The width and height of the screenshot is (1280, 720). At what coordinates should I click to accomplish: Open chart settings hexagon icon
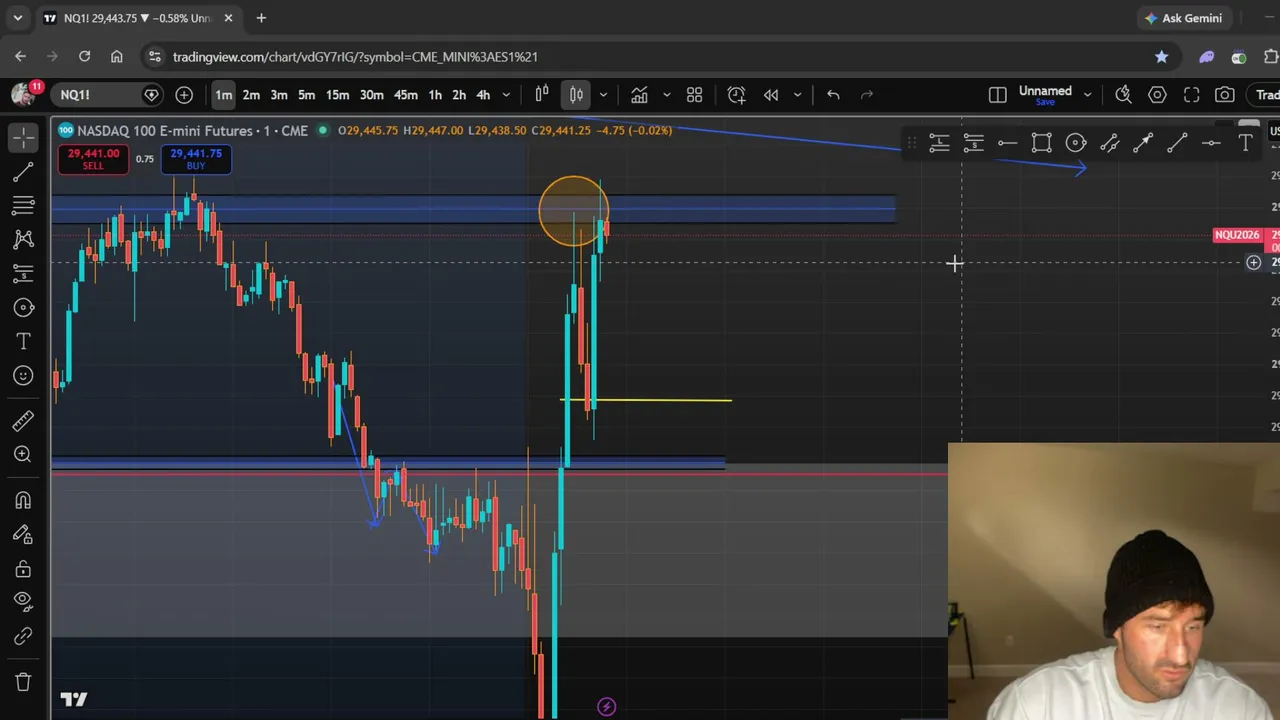1157,95
